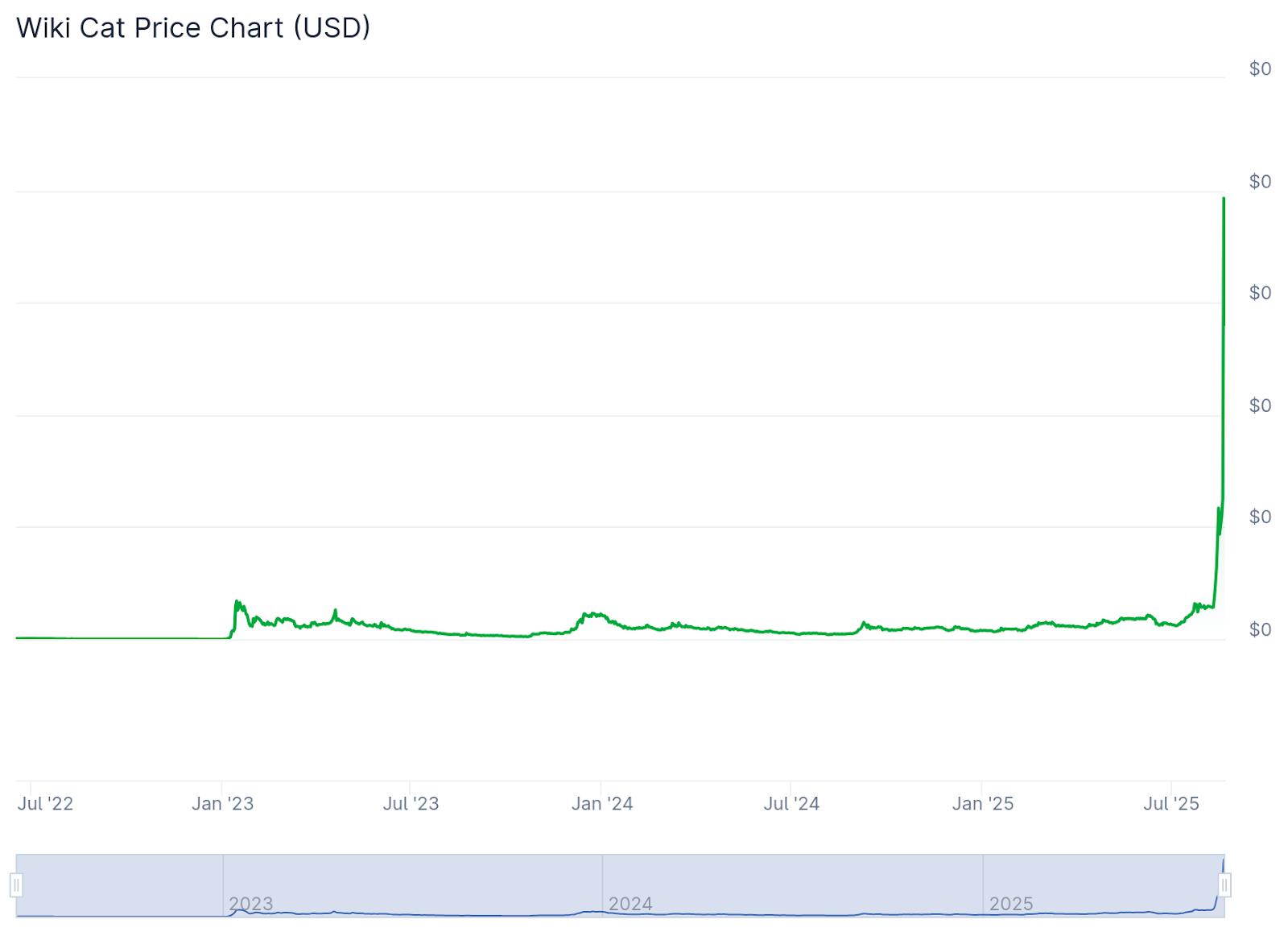Click the 2024 label in the navigator
The width and height of the screenshot is (1288, 940).
tap(630, 904)
